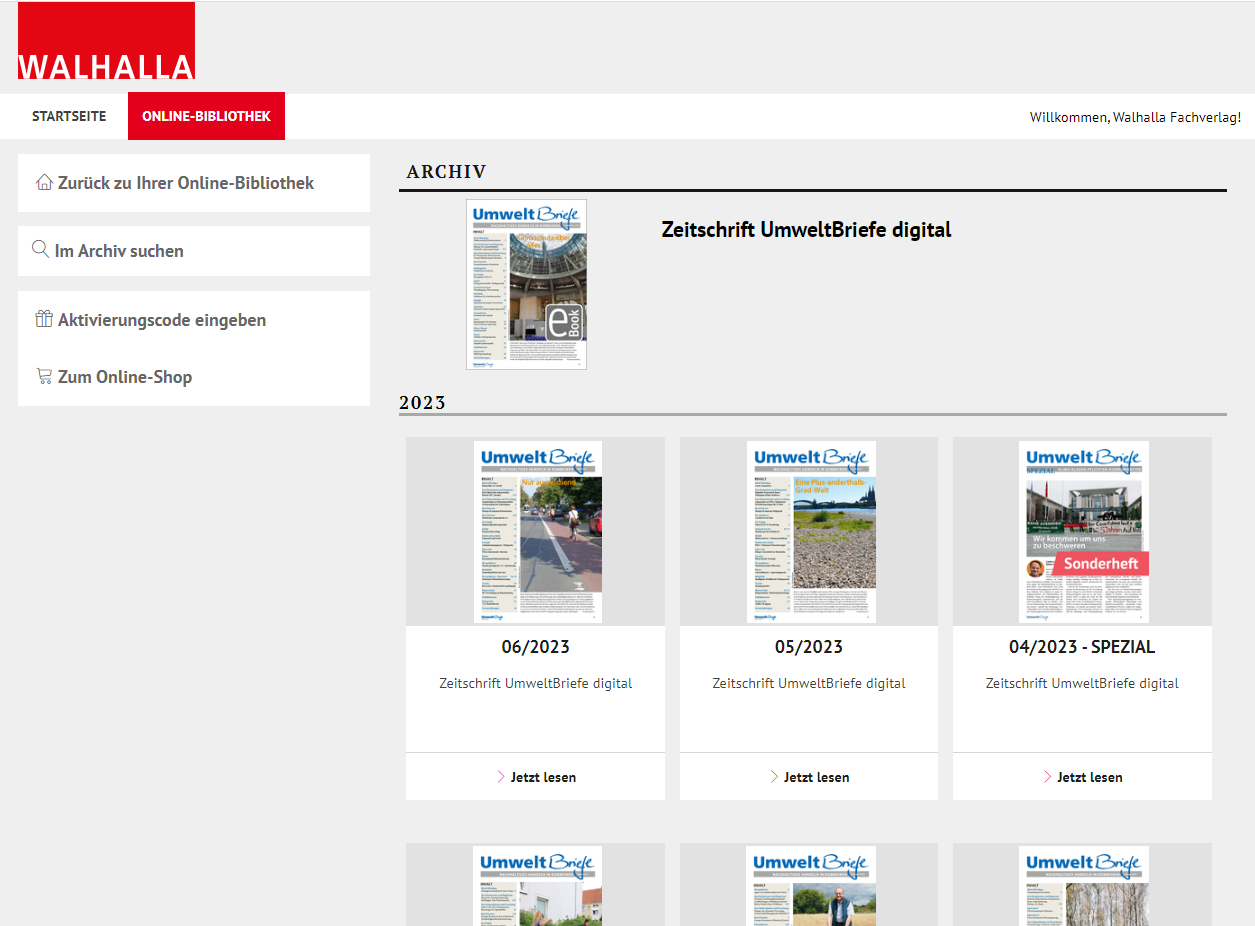This screenshot has height=926, width=1255.
Task: Click the WALHALLA logo
Action: [106, 41]
